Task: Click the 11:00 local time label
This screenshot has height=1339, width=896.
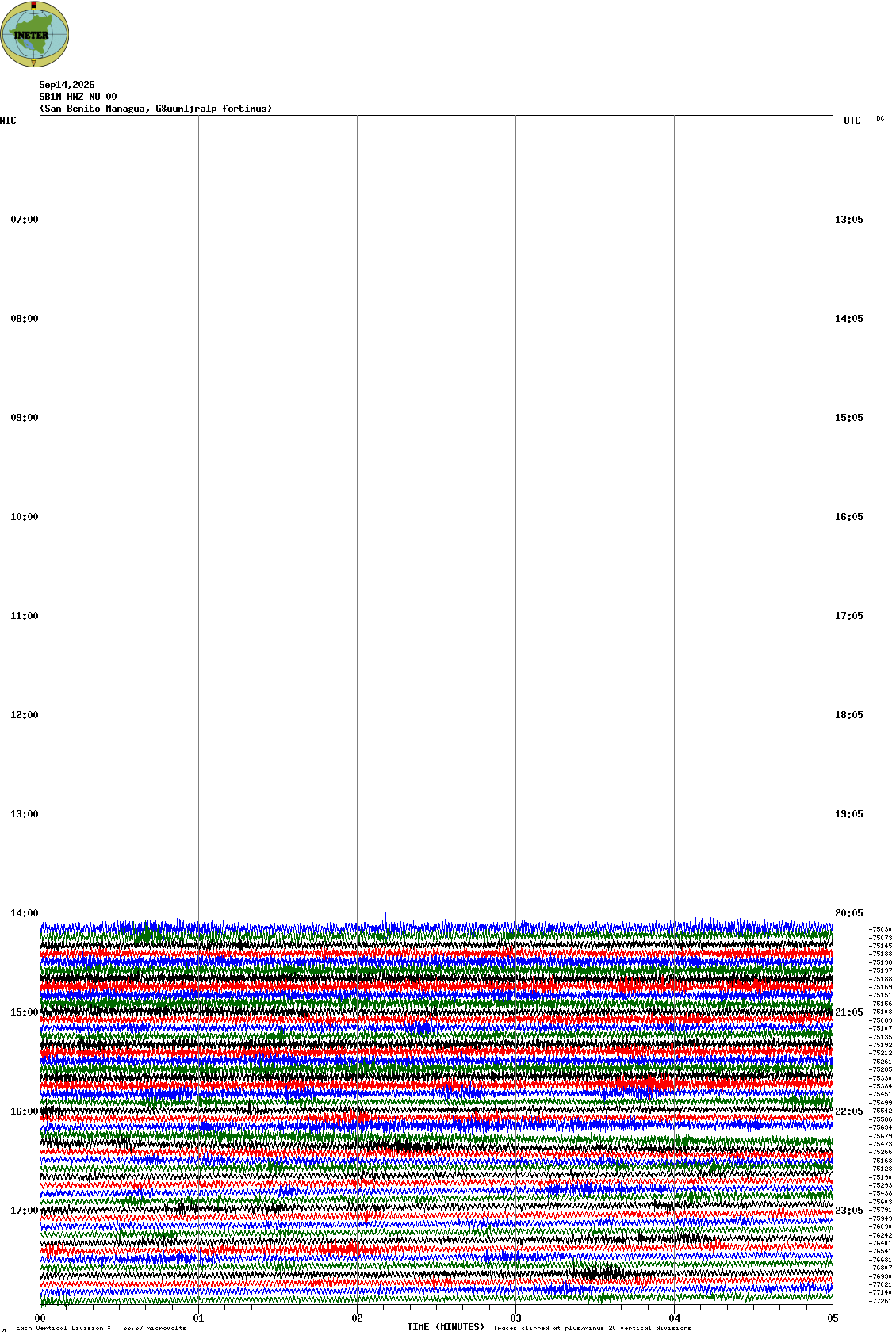Action: pyautogui.click(x=25, y=616)
